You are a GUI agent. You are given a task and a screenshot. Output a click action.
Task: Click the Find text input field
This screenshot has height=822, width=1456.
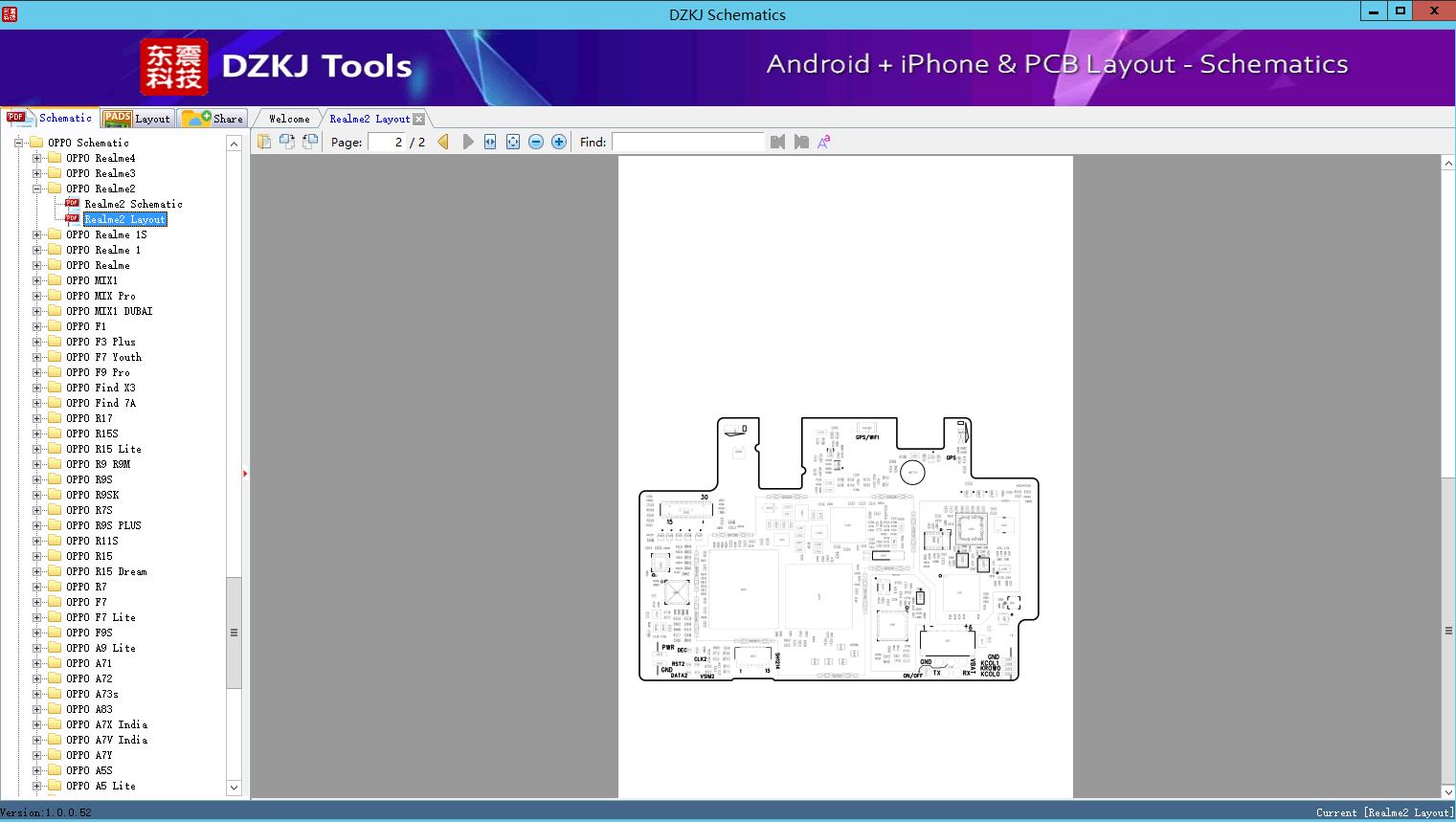pos(687,142)
